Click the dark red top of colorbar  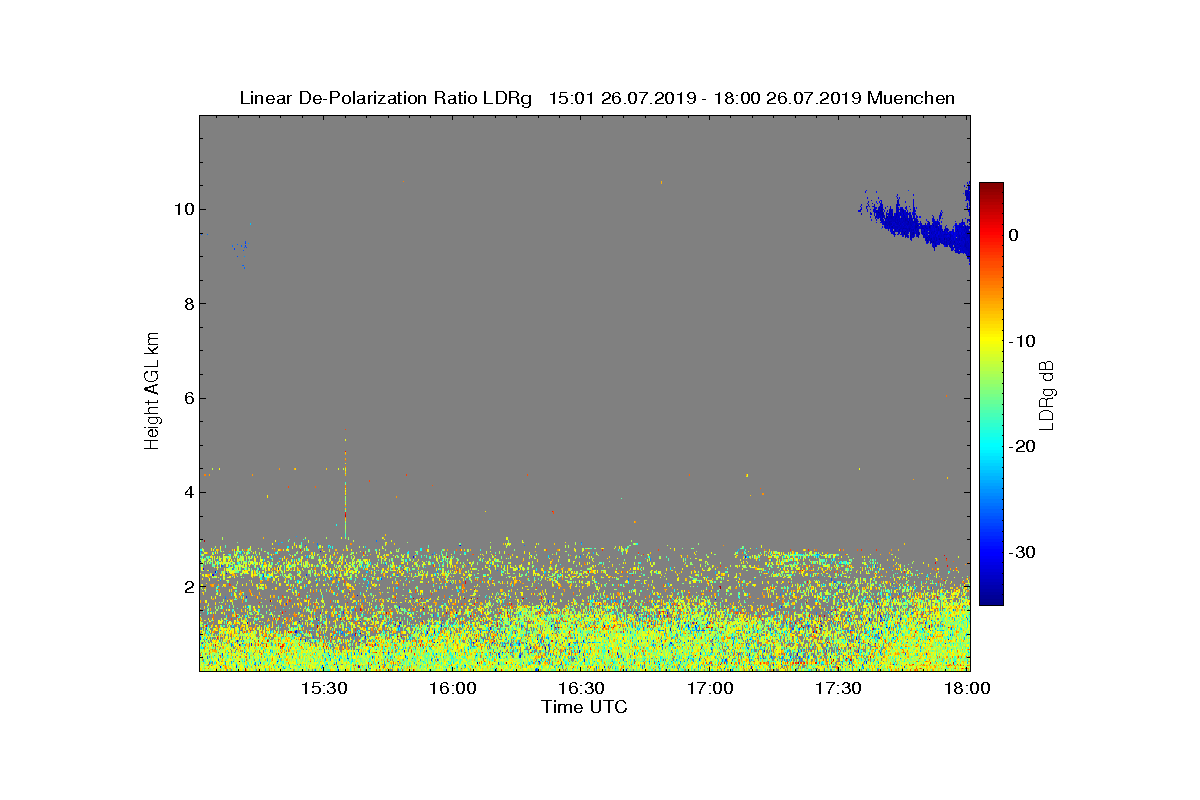pyautogui.click(x=991, y=190)
